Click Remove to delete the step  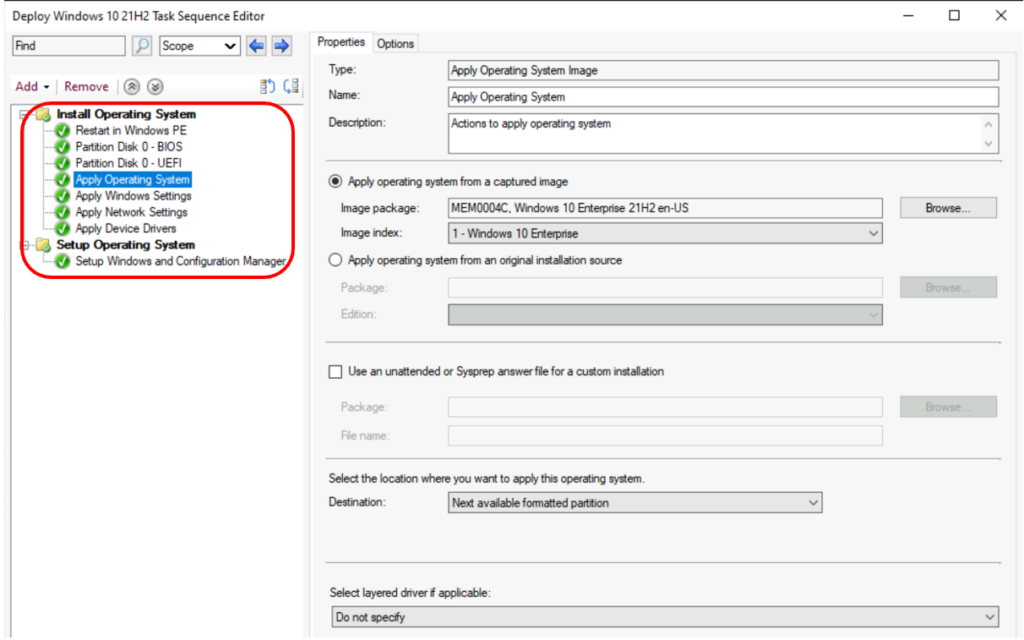tap(86, 87)
